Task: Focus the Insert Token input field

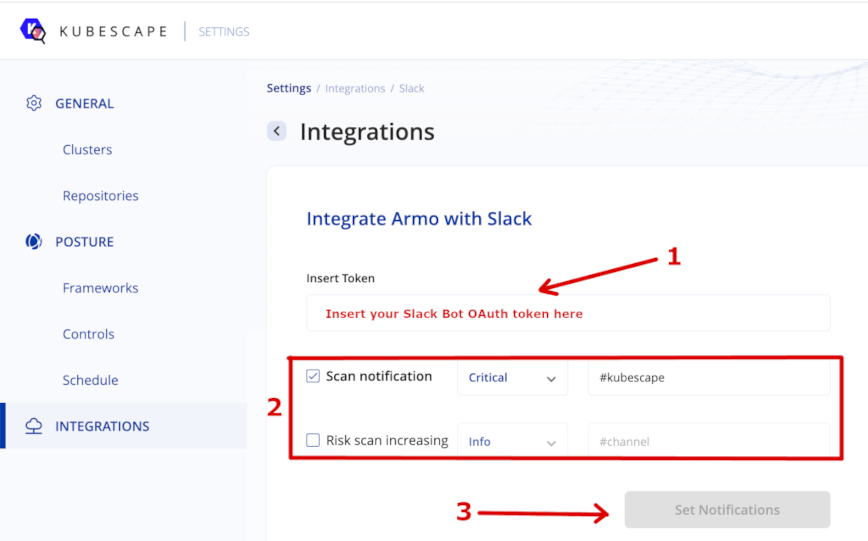Action: click(569, 313)
